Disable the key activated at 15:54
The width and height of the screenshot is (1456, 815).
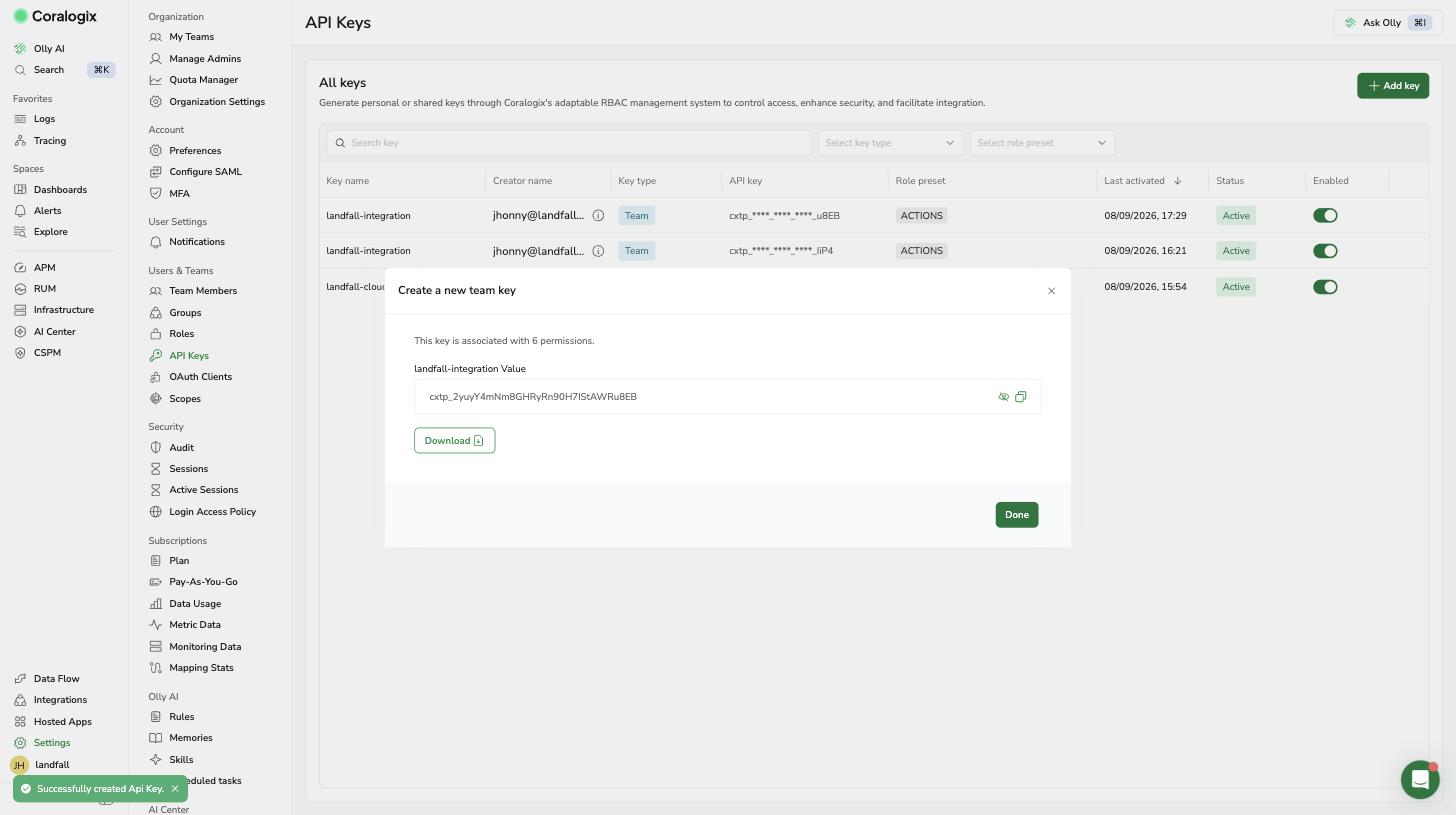pos(1325,287)
